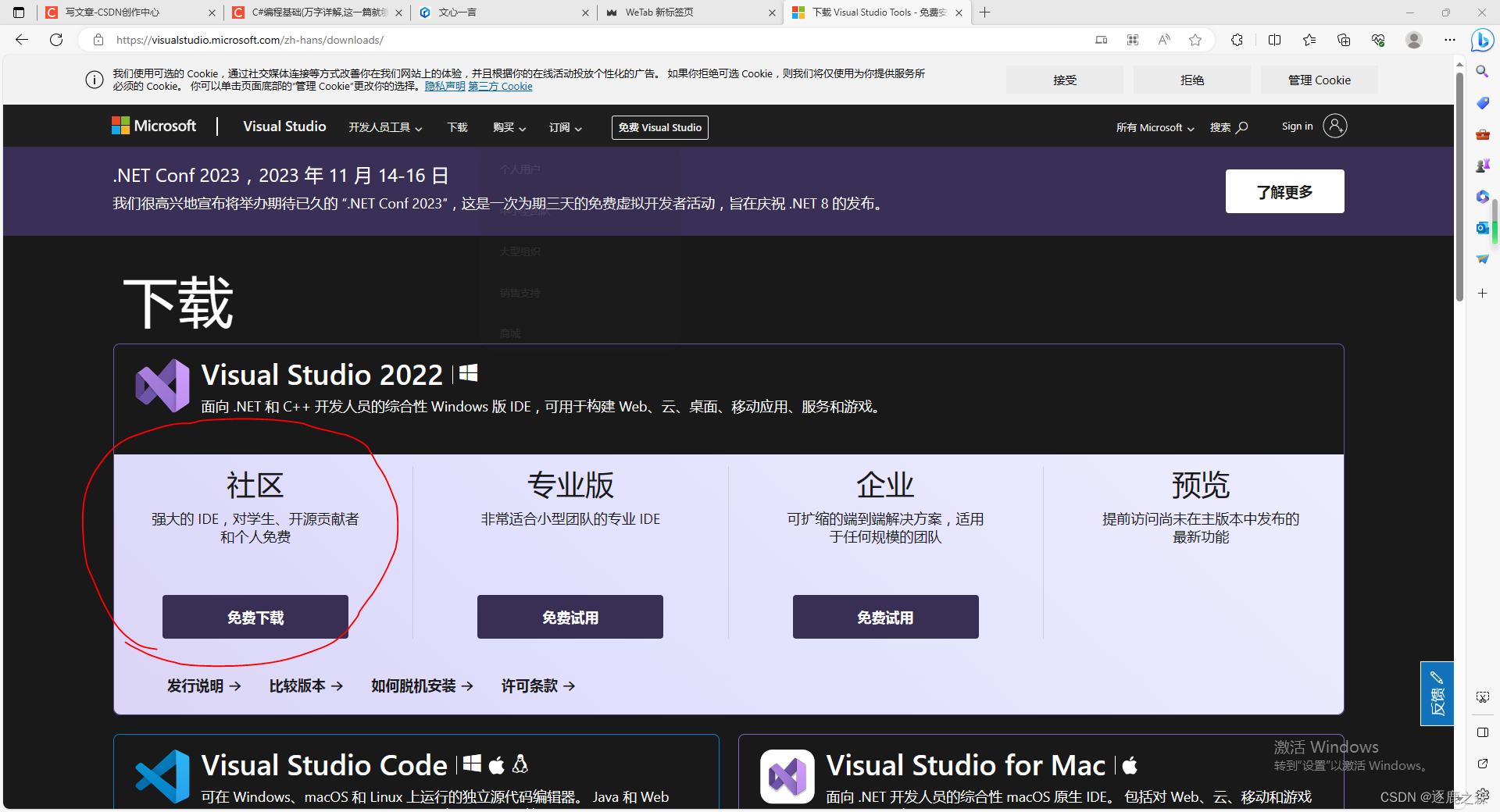Reject cookies with 拒绝
This screenshot has height=812, width=1500.
[1192, 80]
